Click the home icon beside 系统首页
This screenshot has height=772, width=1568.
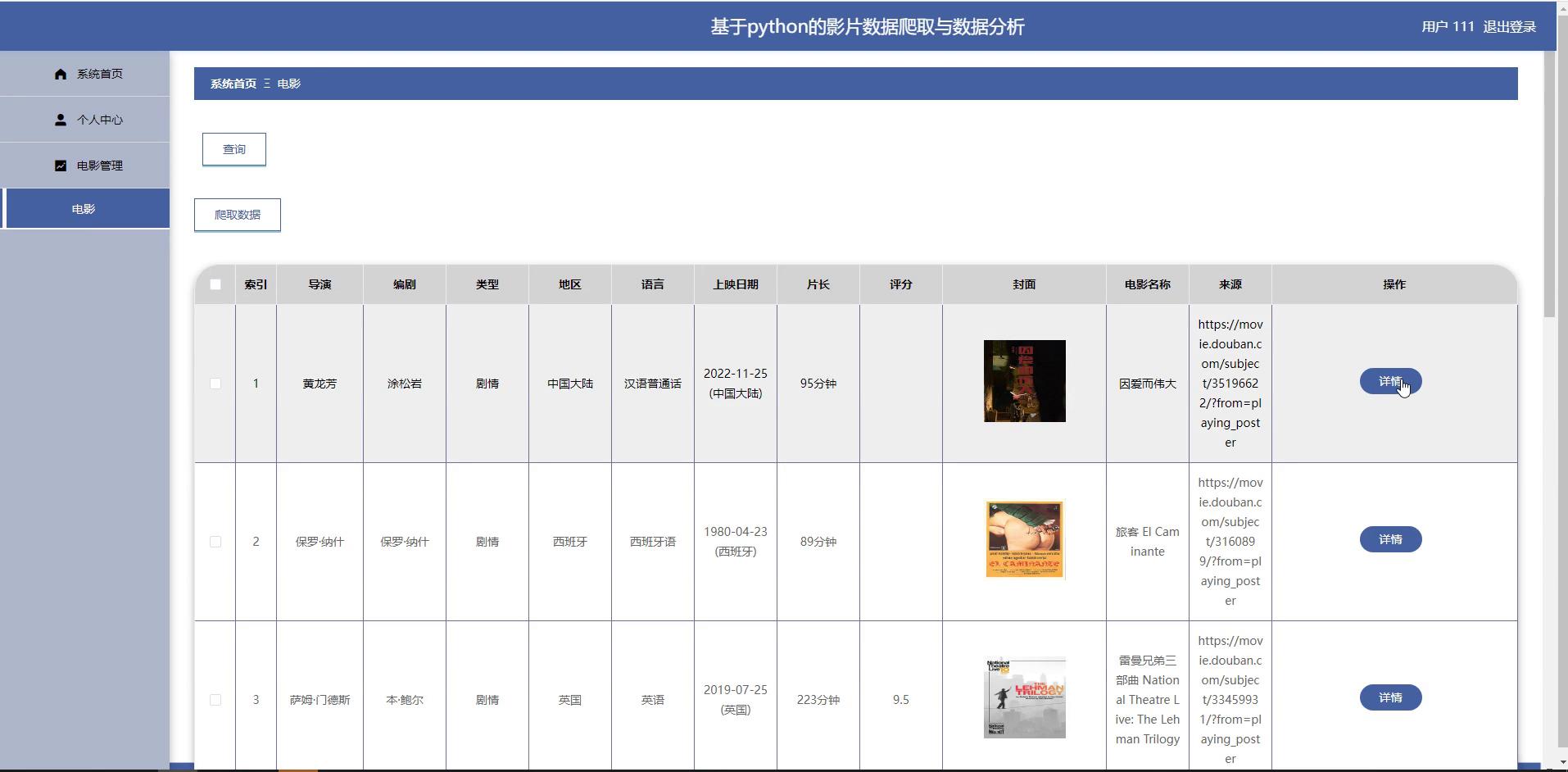[61, 74]
